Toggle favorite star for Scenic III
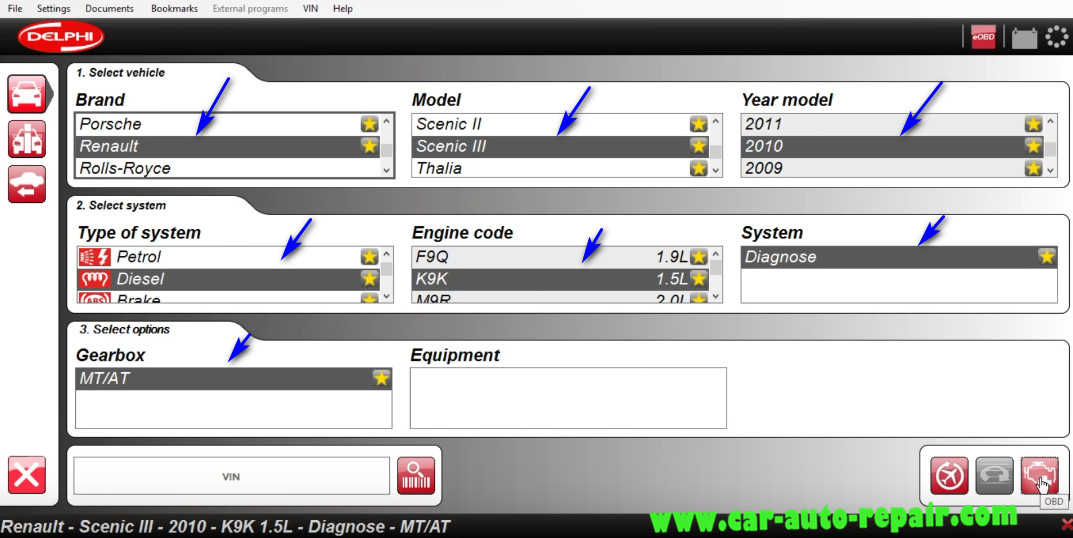The width and height of the screenshot is (1073, 538). pyautogui.click(x=698, y=146)
